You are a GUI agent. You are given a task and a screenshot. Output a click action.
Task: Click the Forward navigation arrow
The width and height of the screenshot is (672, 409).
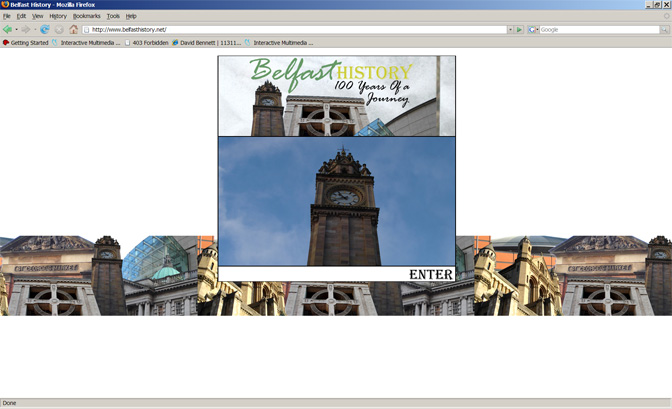(25, 29)
